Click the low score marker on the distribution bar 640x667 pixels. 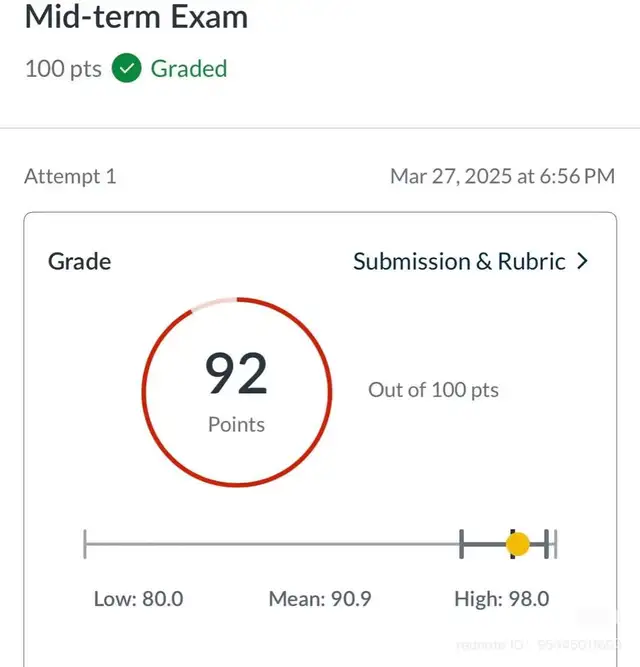tap(461, 544)
